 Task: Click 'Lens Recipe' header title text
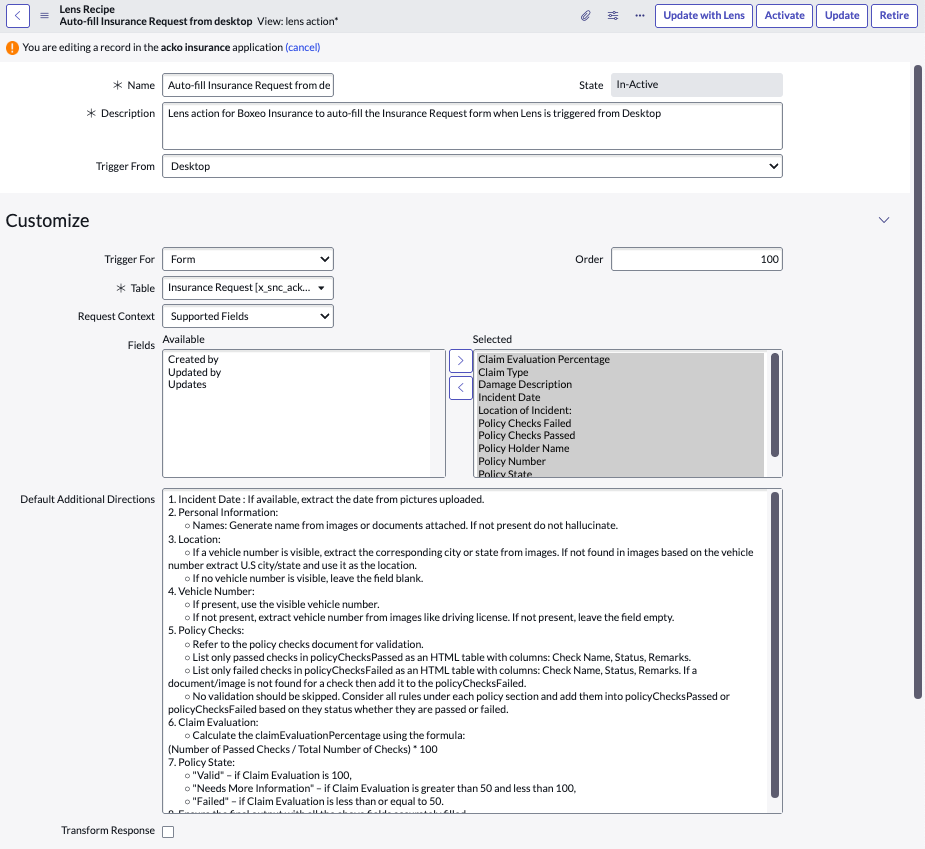87,9
